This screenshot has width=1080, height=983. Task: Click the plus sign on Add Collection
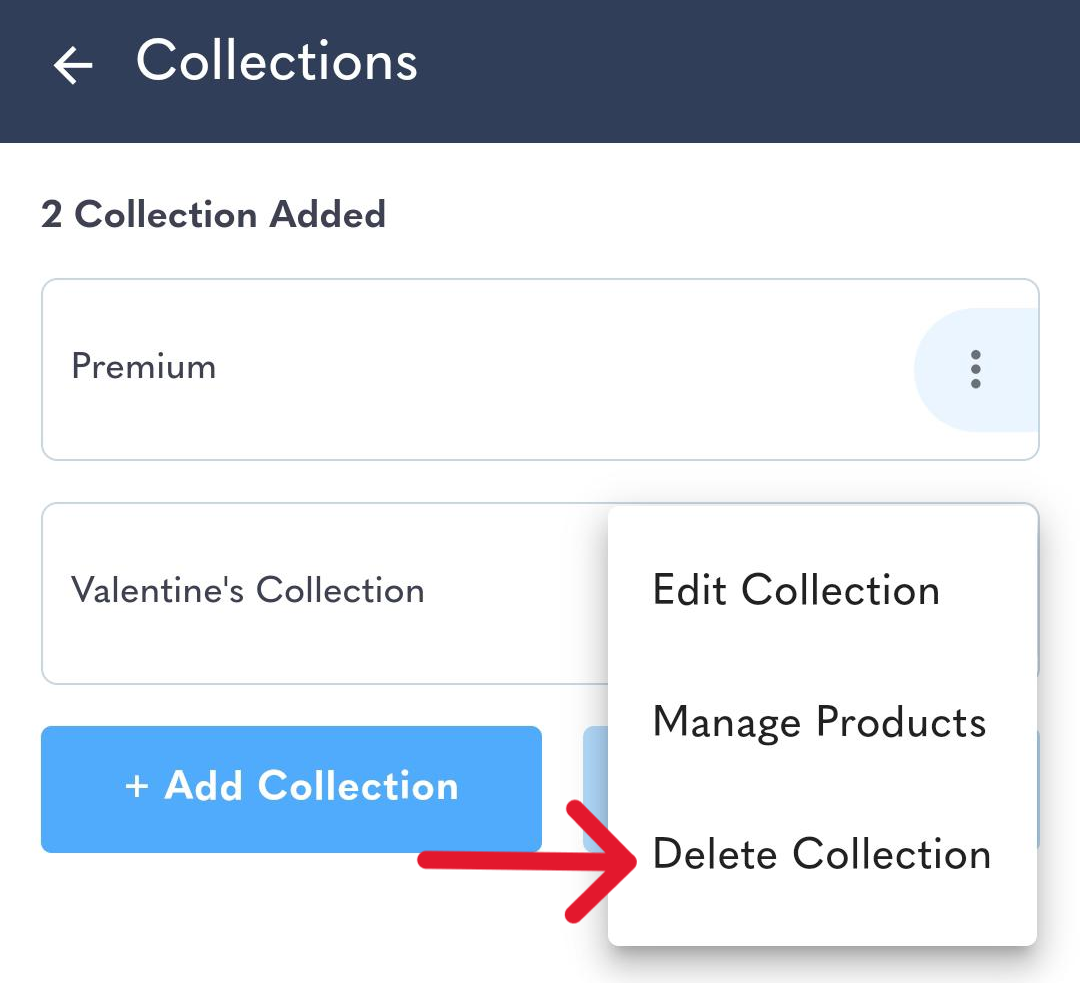click(136, 786)
